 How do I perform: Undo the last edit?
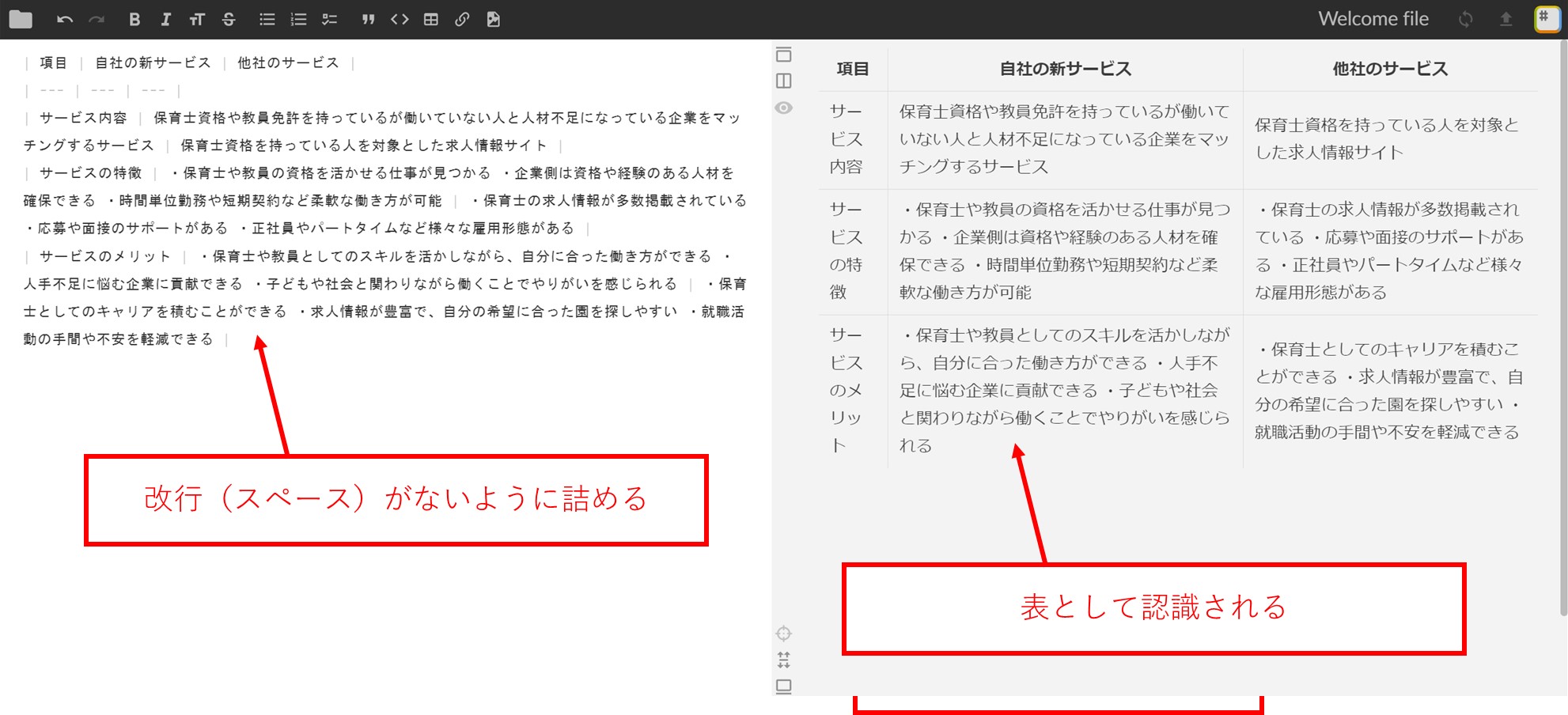click(65, 20)
